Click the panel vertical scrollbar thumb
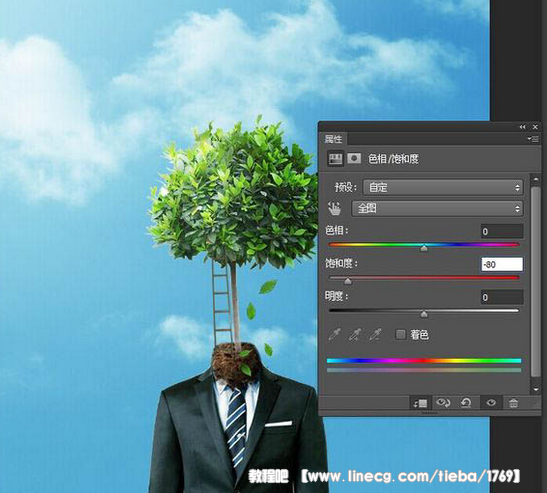The height and width of the screenshot is (493, 547). point(535,282)
